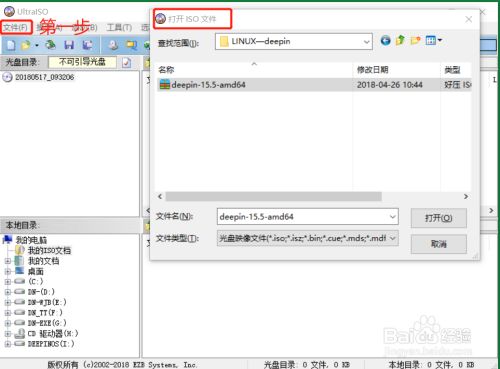The image size is (500, 369).
Task: Expand the (F:) drive node
Action: tap(8, 313)
